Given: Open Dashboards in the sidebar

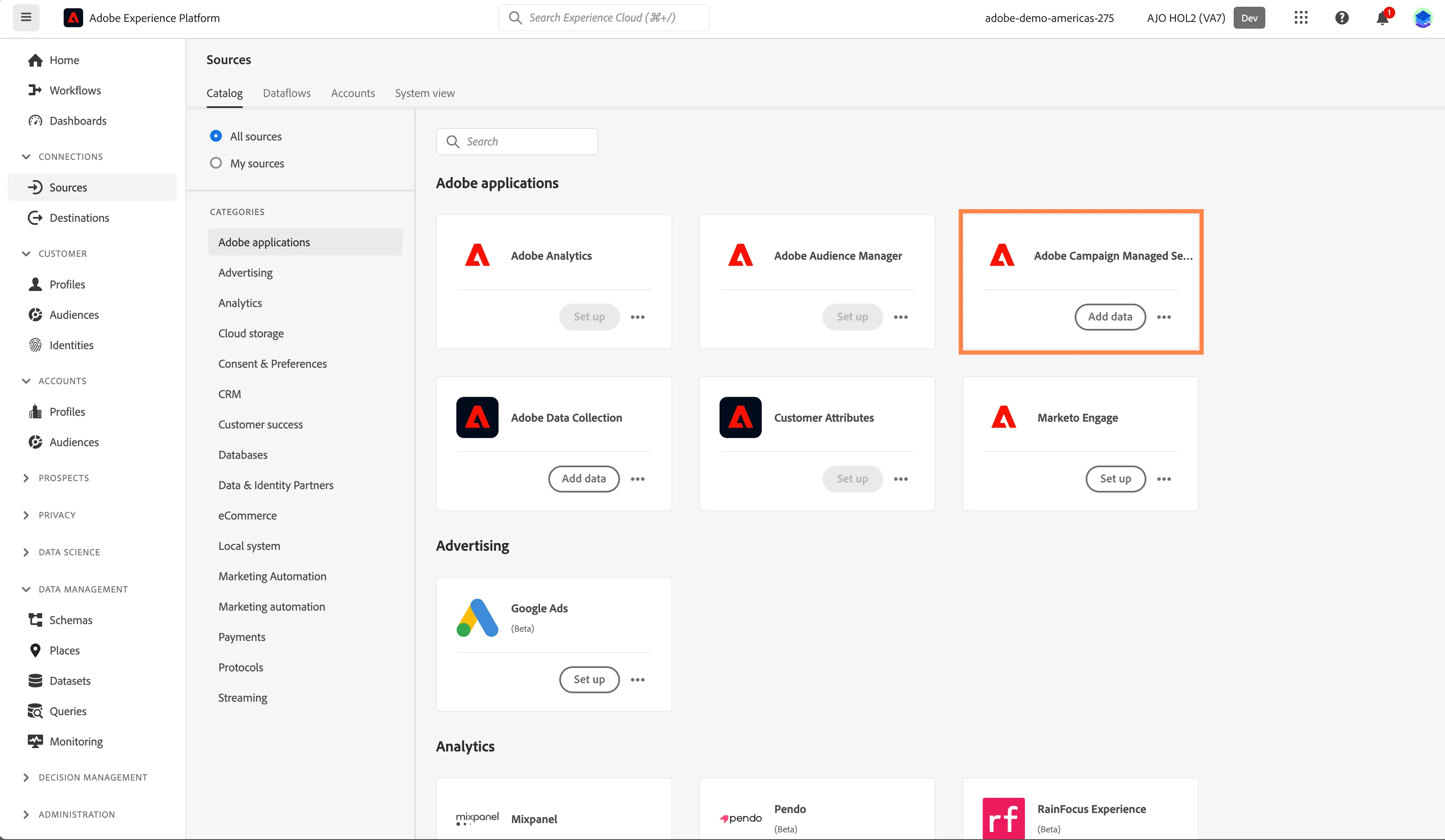Looking at the screenshot, I should (x=78, y=121).
